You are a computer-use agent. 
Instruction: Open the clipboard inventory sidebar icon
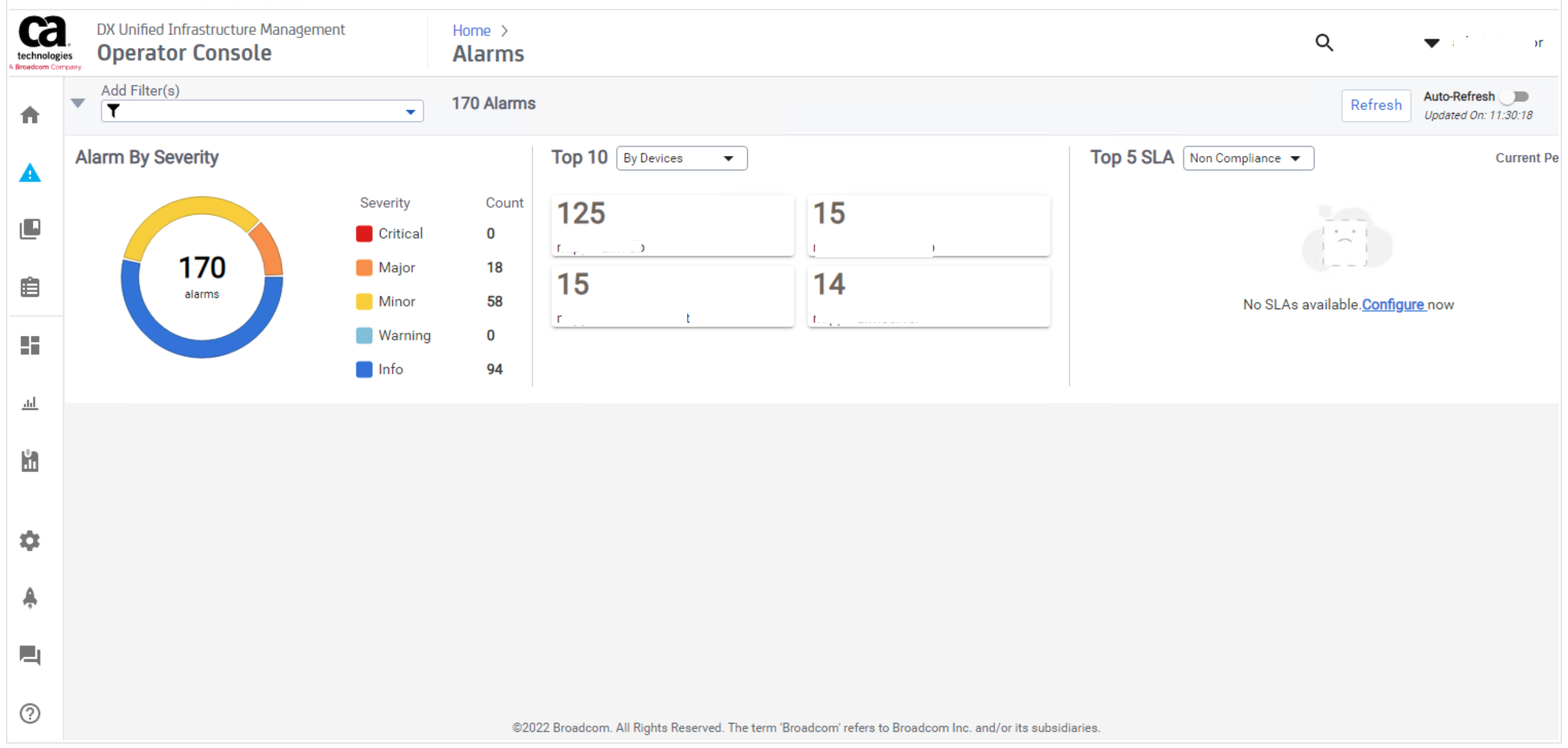30,287
